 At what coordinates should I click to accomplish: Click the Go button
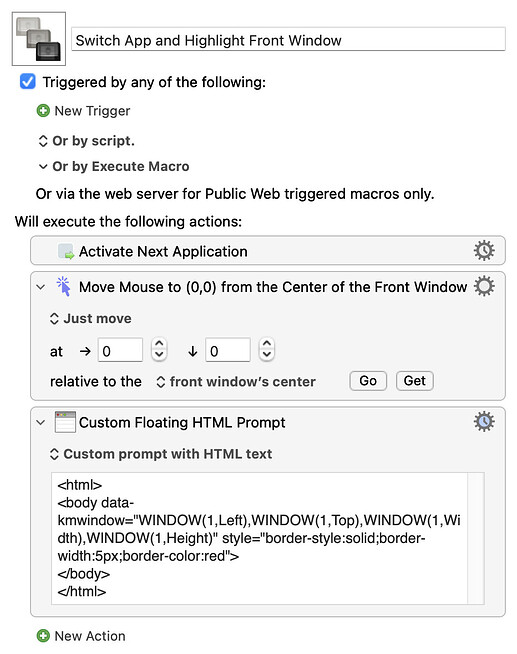[368, 381]
